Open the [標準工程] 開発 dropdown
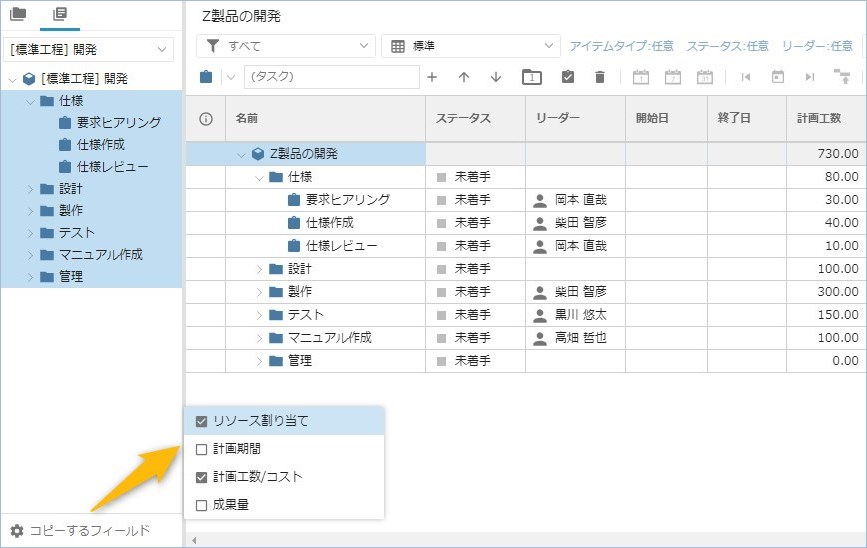Screen dimensions: 867x548 click(x=90, y=49)
